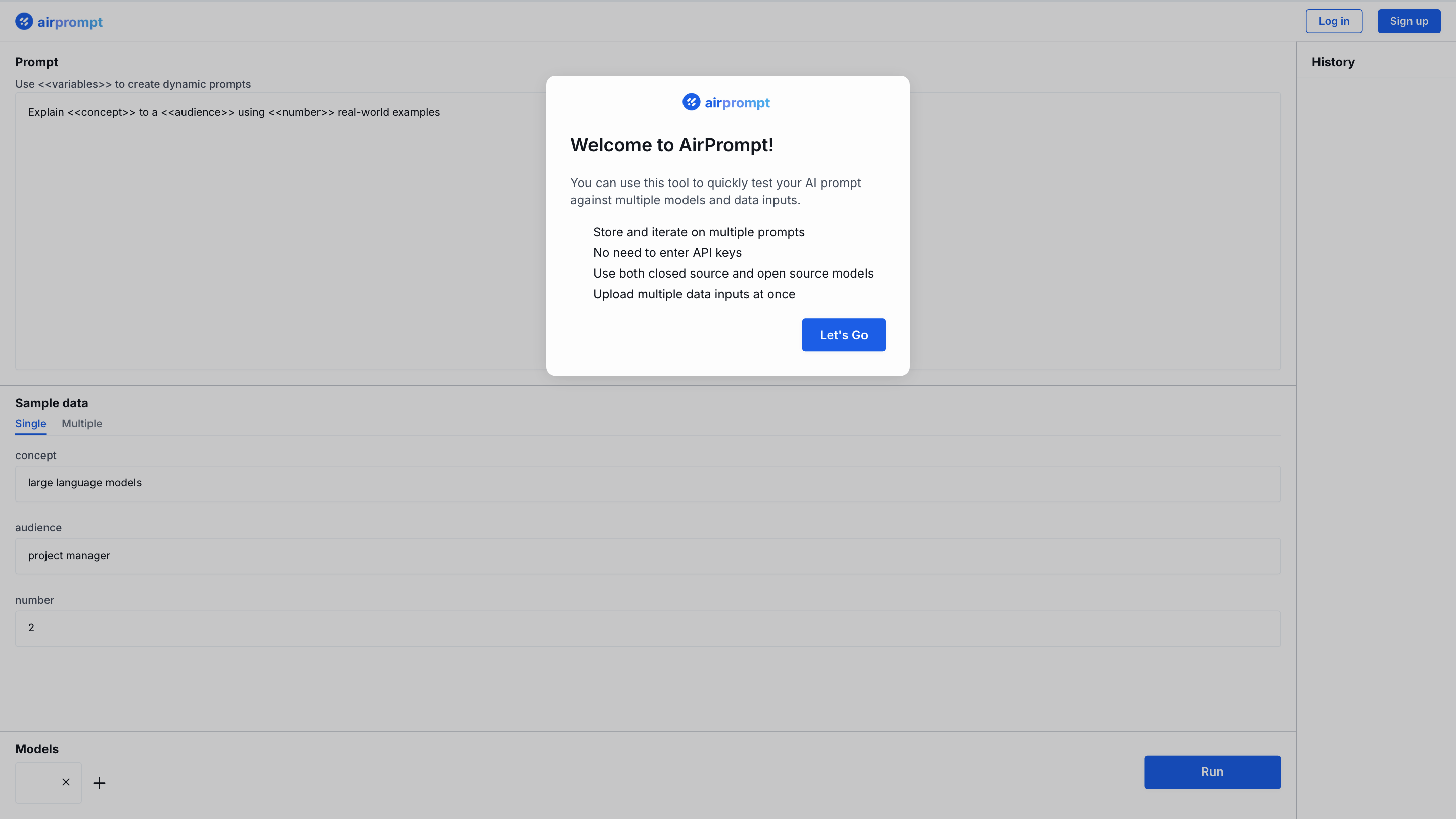Image resolution: width=1456 pixels, height=819 pixels.
Task: Click the airprompt logo inside the welcome dialog
Action: click(x=726, y=102)
